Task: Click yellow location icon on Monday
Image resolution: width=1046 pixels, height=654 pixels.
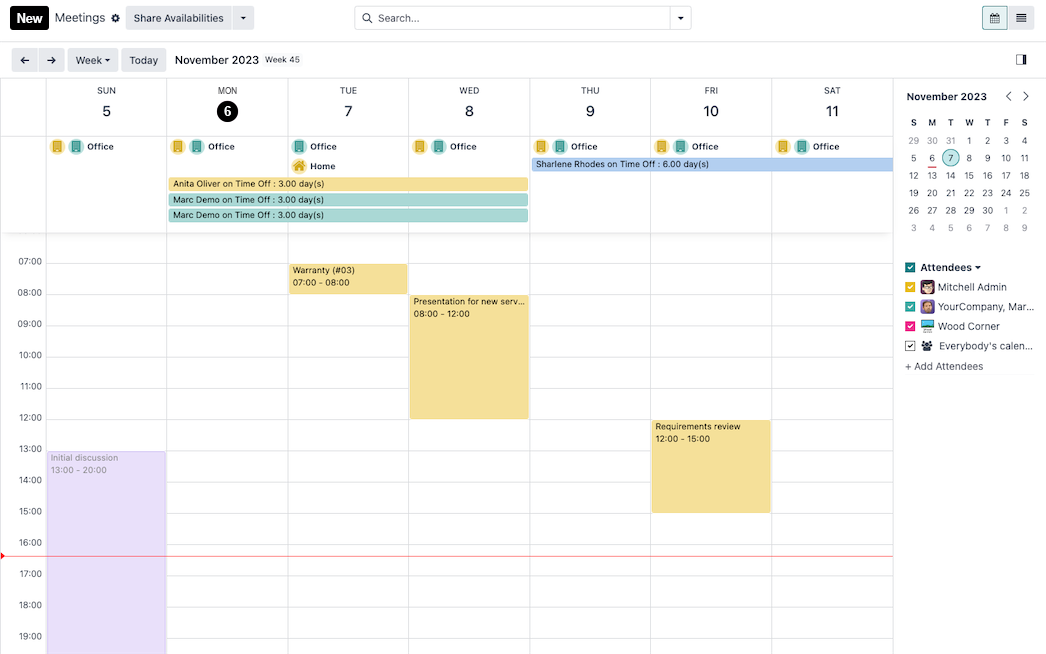Action: (x=178, y=146)
